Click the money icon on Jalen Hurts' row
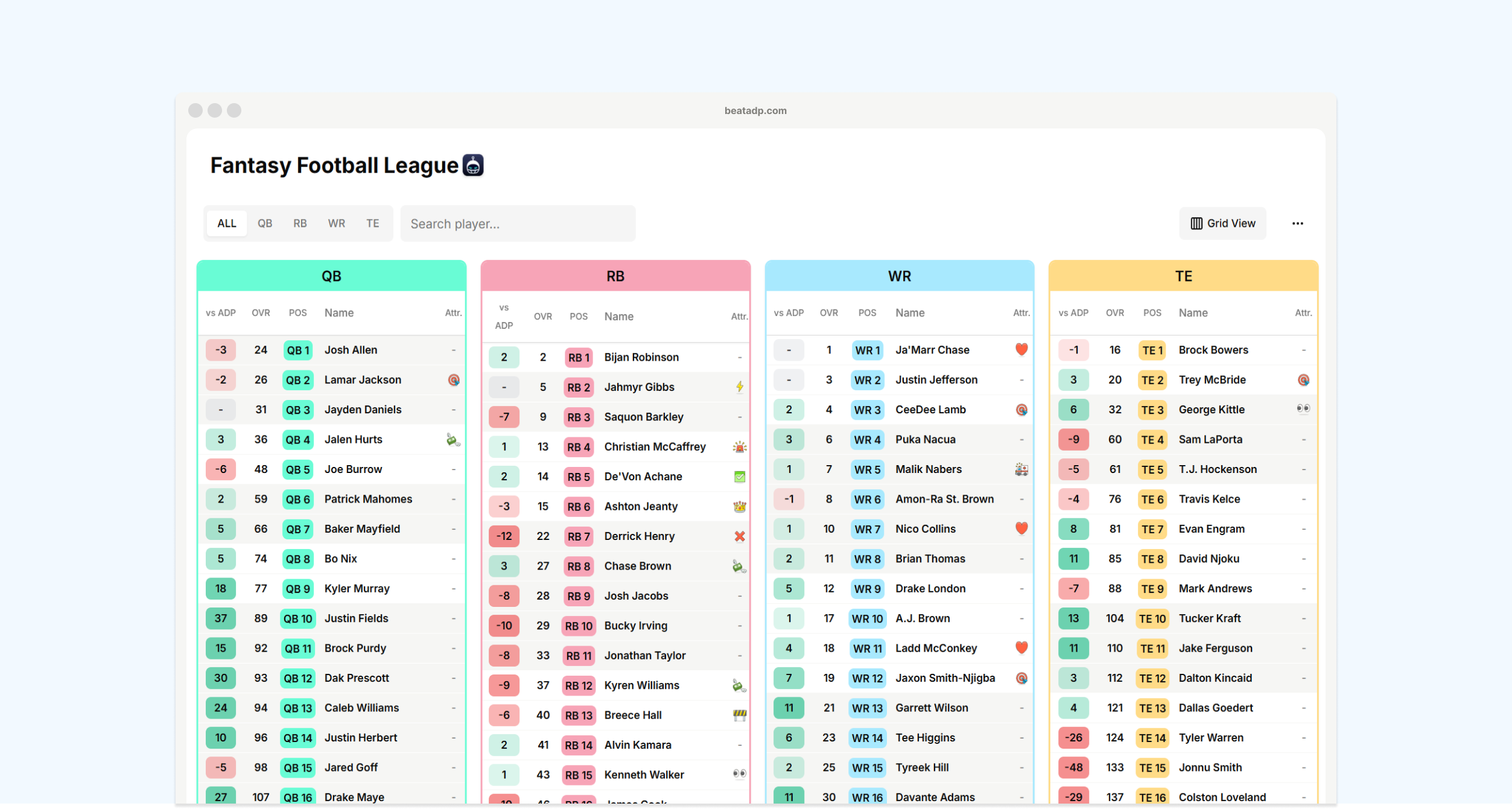 click(453, 440)
